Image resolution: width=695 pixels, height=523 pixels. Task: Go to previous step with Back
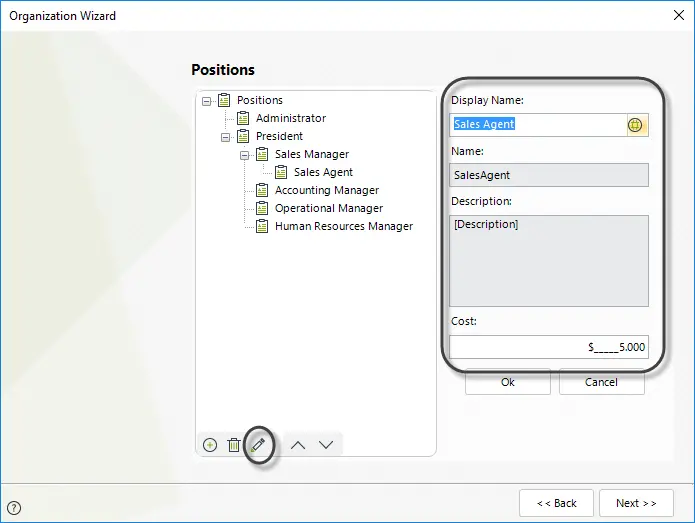pyautogui.click(x=556, y=503)
